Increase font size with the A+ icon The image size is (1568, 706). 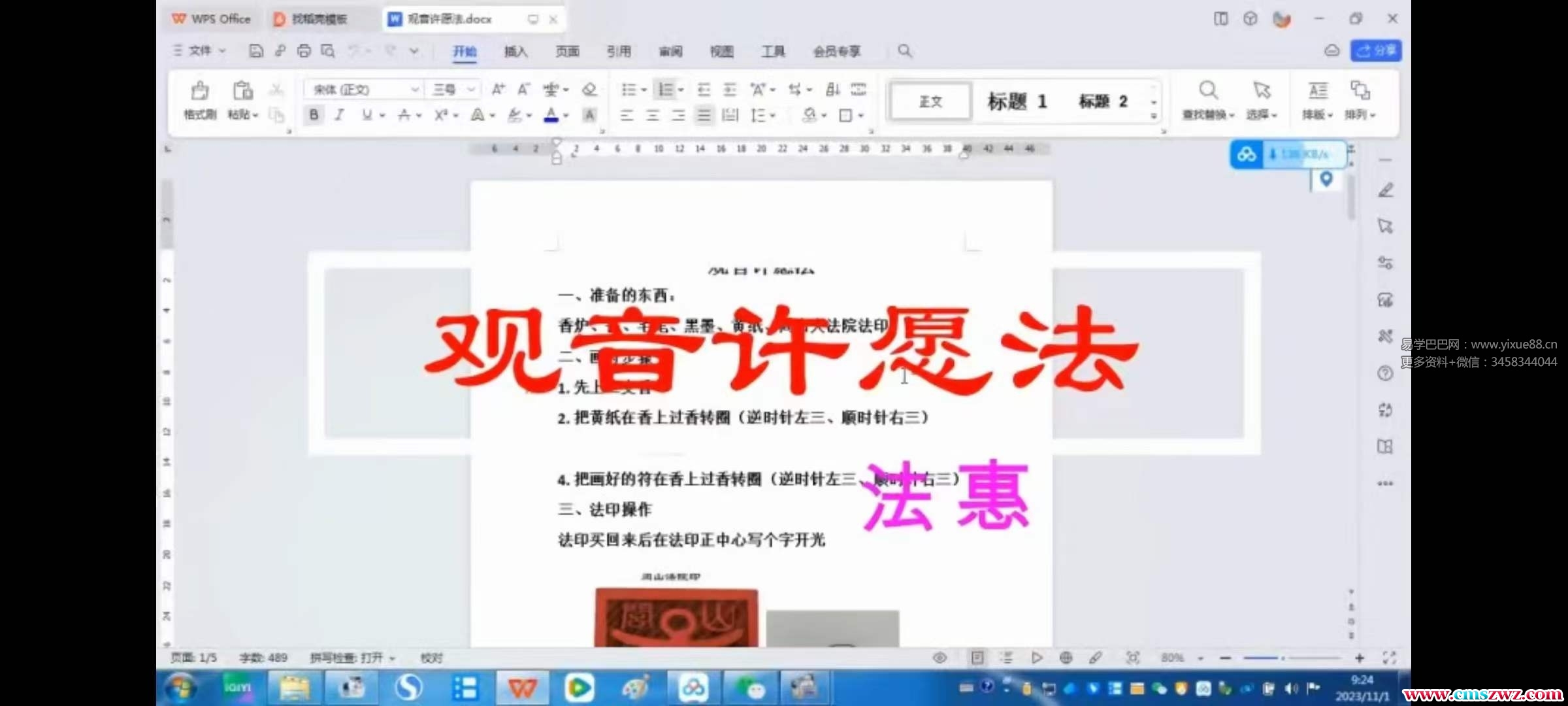(498, 90)
